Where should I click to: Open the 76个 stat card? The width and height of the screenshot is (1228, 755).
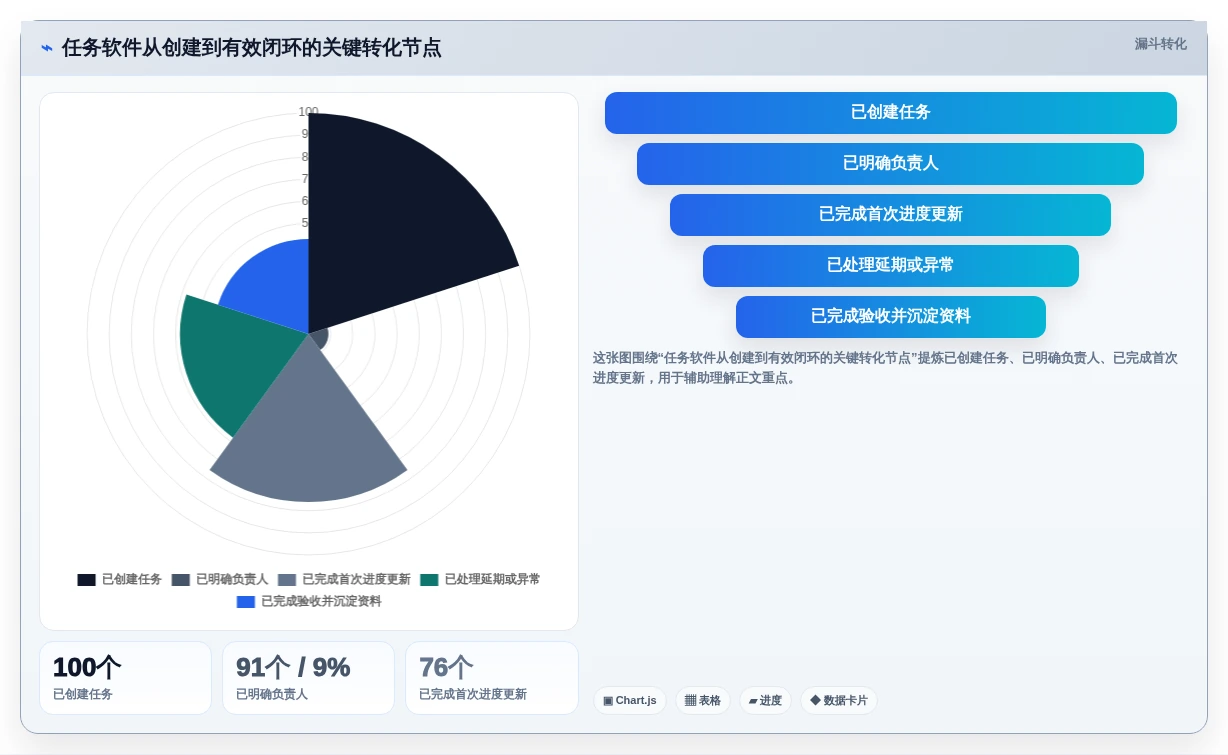tap(491, 678)
